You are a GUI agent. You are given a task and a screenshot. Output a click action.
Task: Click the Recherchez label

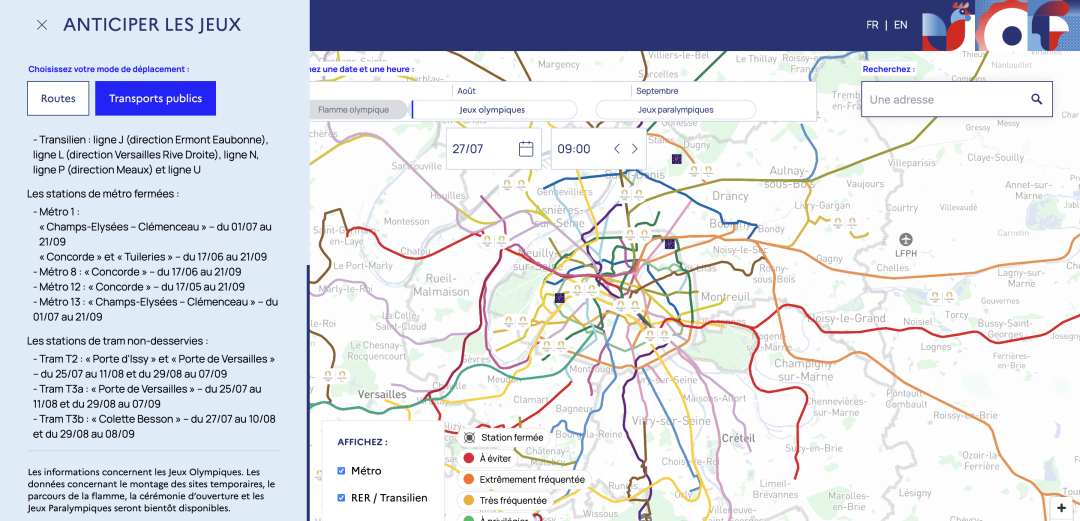(x=889, y=69)
